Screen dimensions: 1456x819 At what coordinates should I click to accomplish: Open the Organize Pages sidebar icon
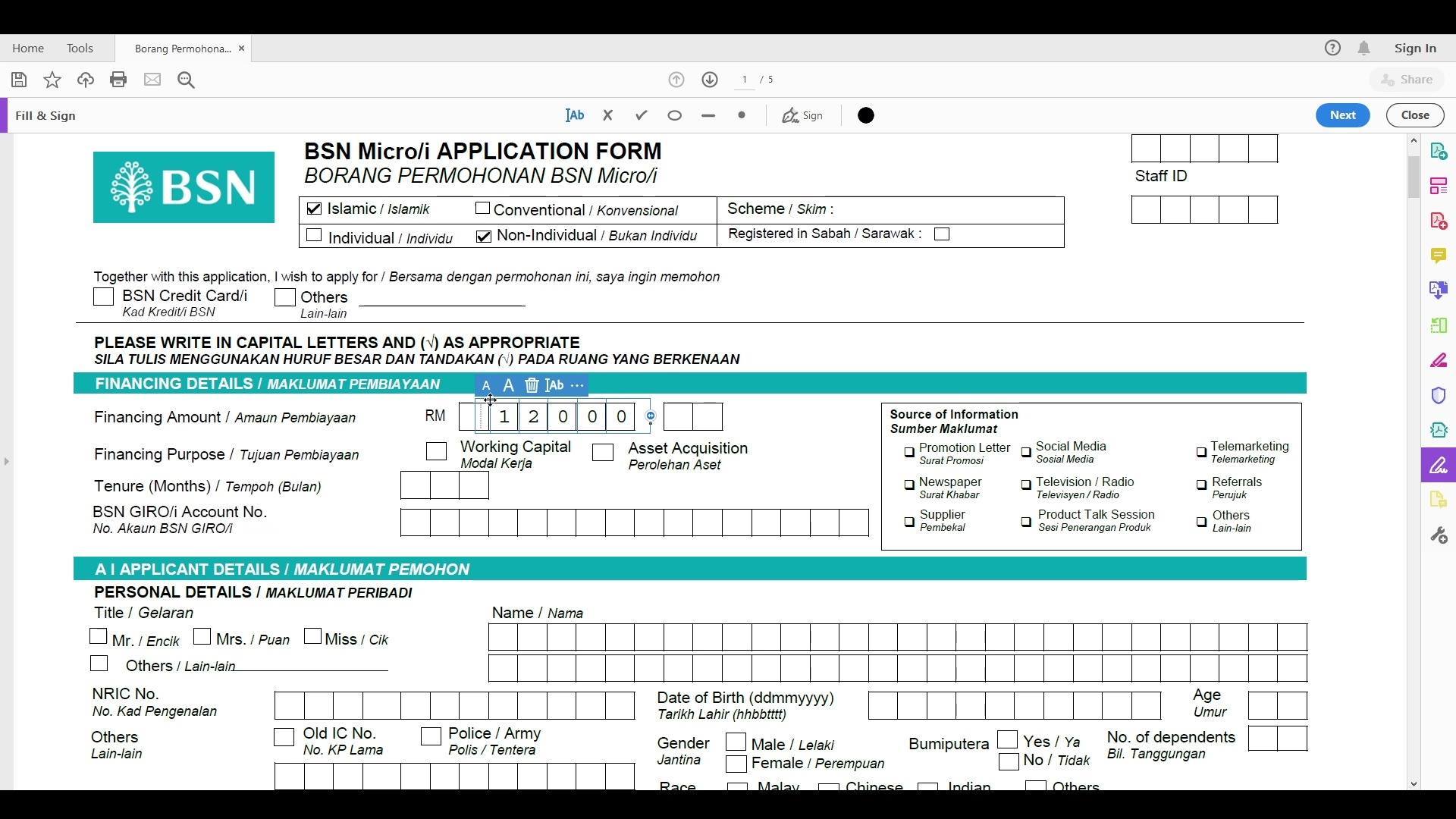click(1439, 325)
